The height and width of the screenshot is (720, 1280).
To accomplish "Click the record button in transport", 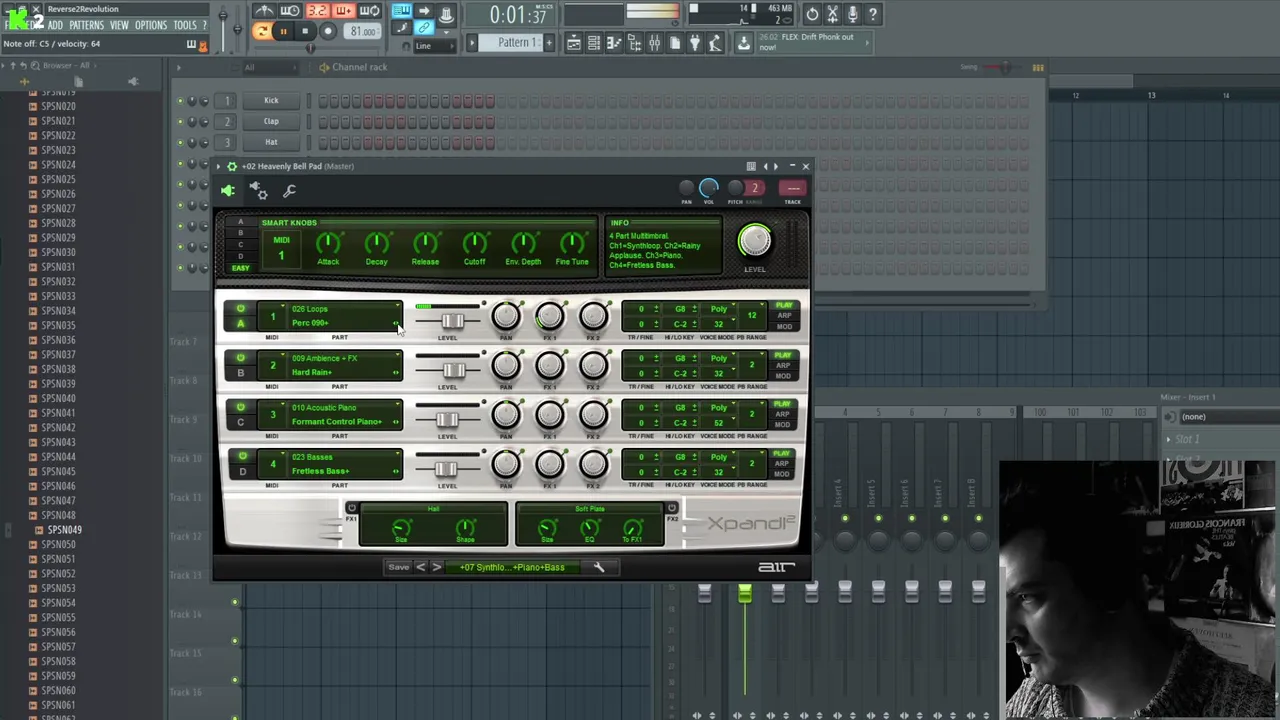I will [x=328, y=31].
